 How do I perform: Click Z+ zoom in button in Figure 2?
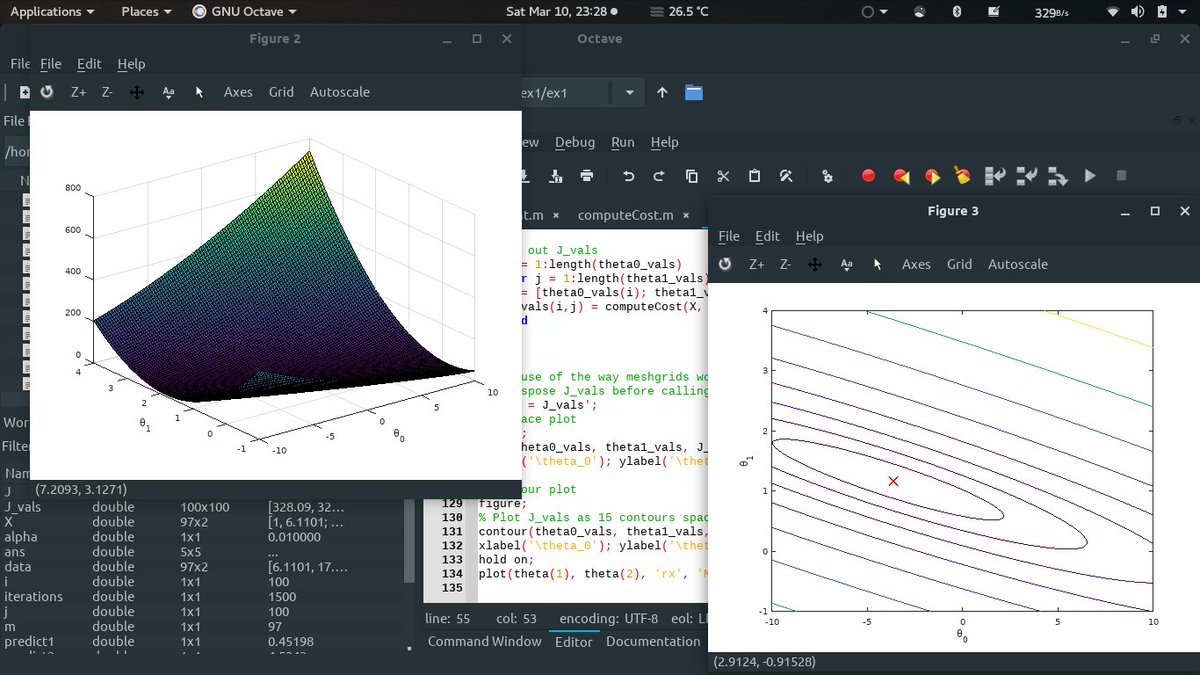(x=78, y=92)
